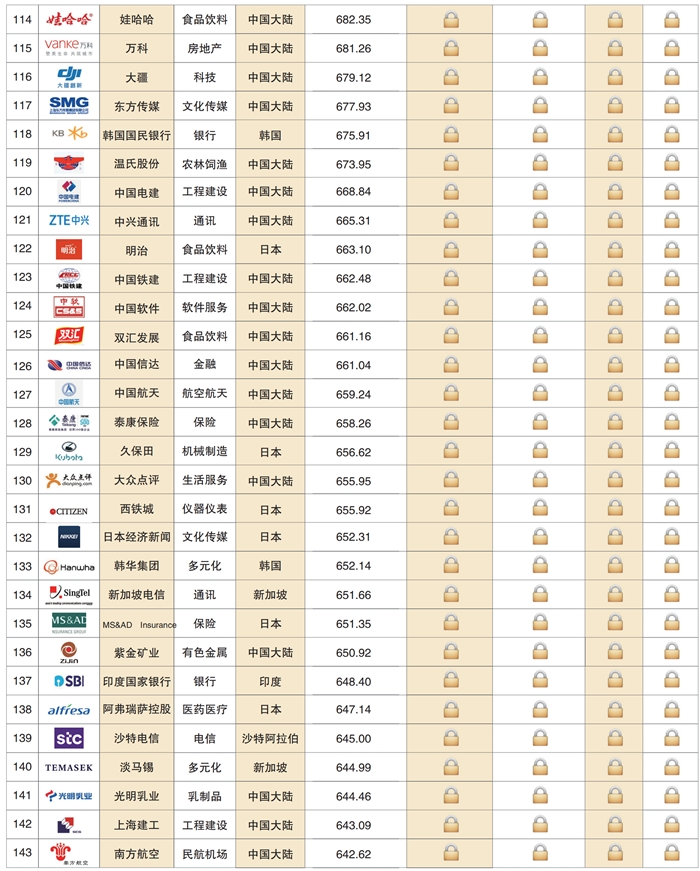
Task: Click region cell 沙特阿拉伯
Action: click(270, 738)
